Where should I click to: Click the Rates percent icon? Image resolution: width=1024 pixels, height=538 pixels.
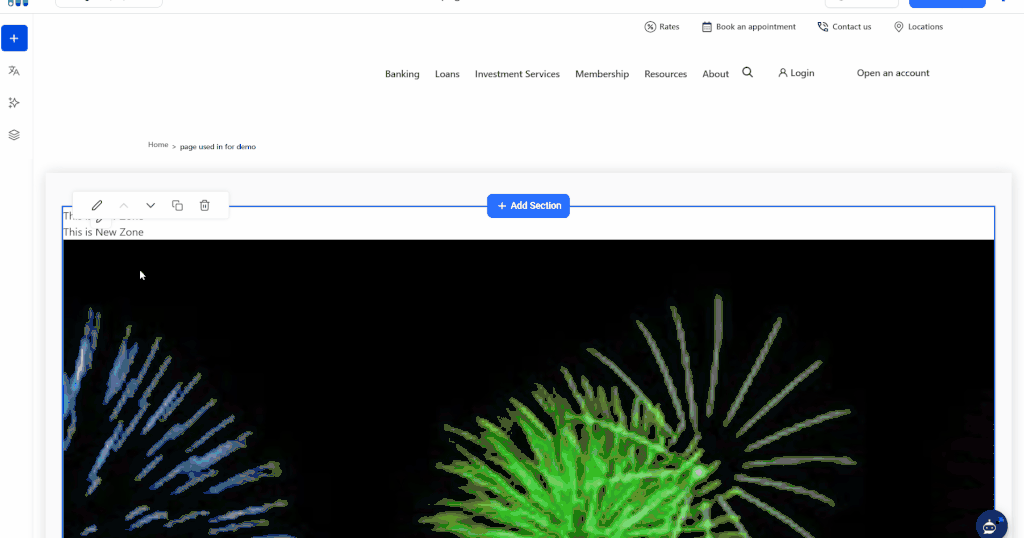650,27
